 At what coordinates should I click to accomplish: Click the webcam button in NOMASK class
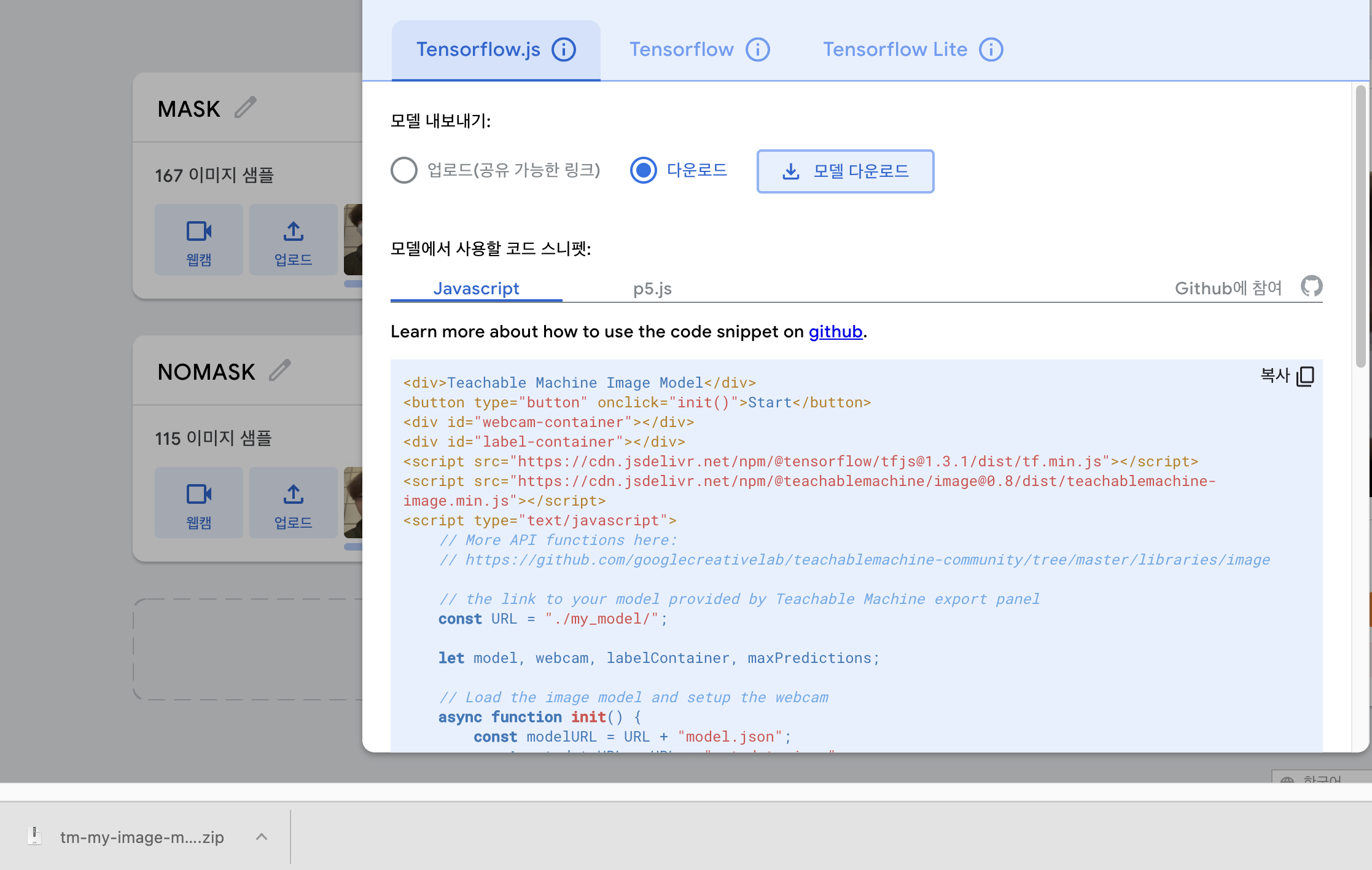[x=199, y=503]
